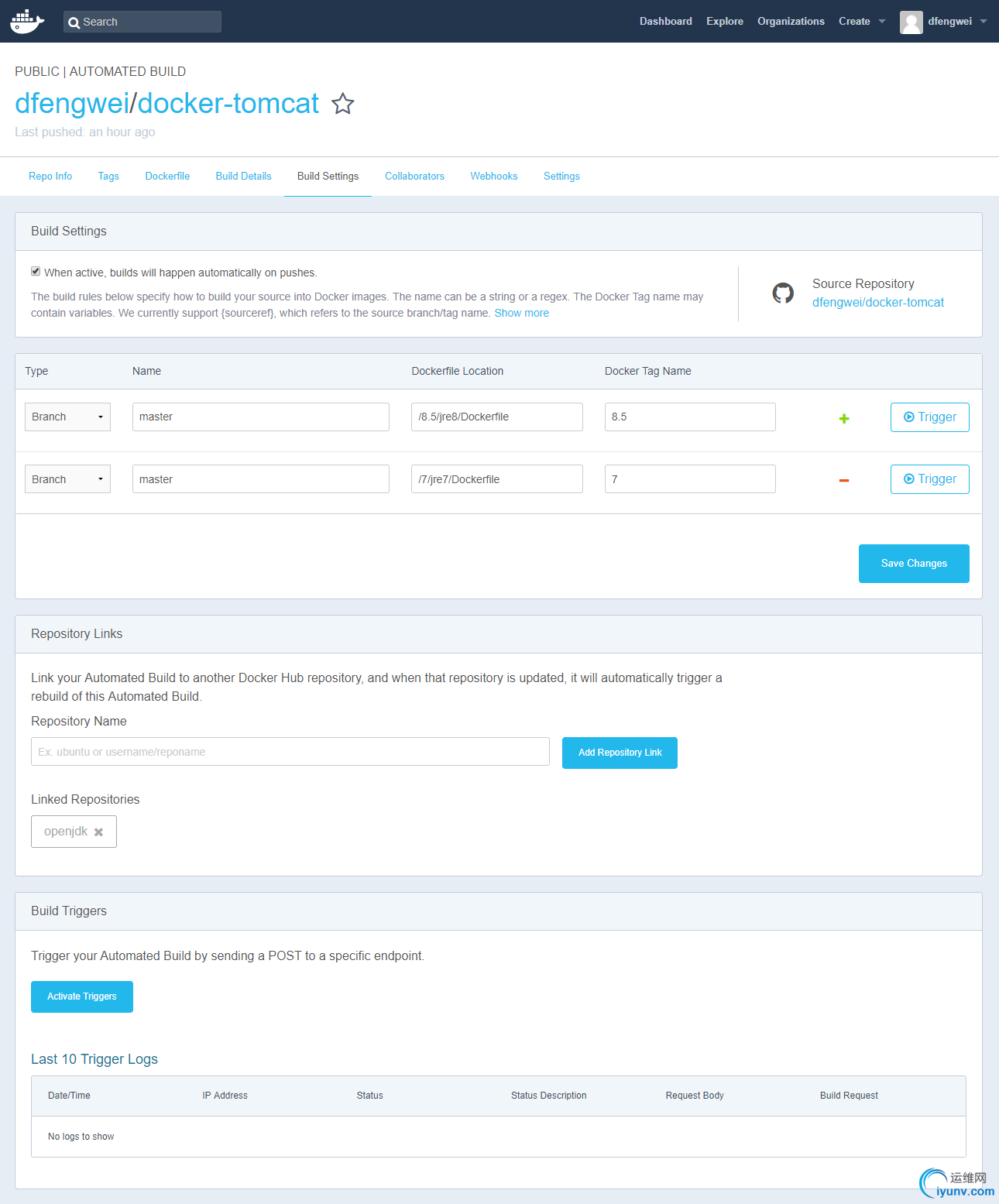Screen dimensions: 999x1204
Task: Go to Dashboard
Action: point(666,22)
